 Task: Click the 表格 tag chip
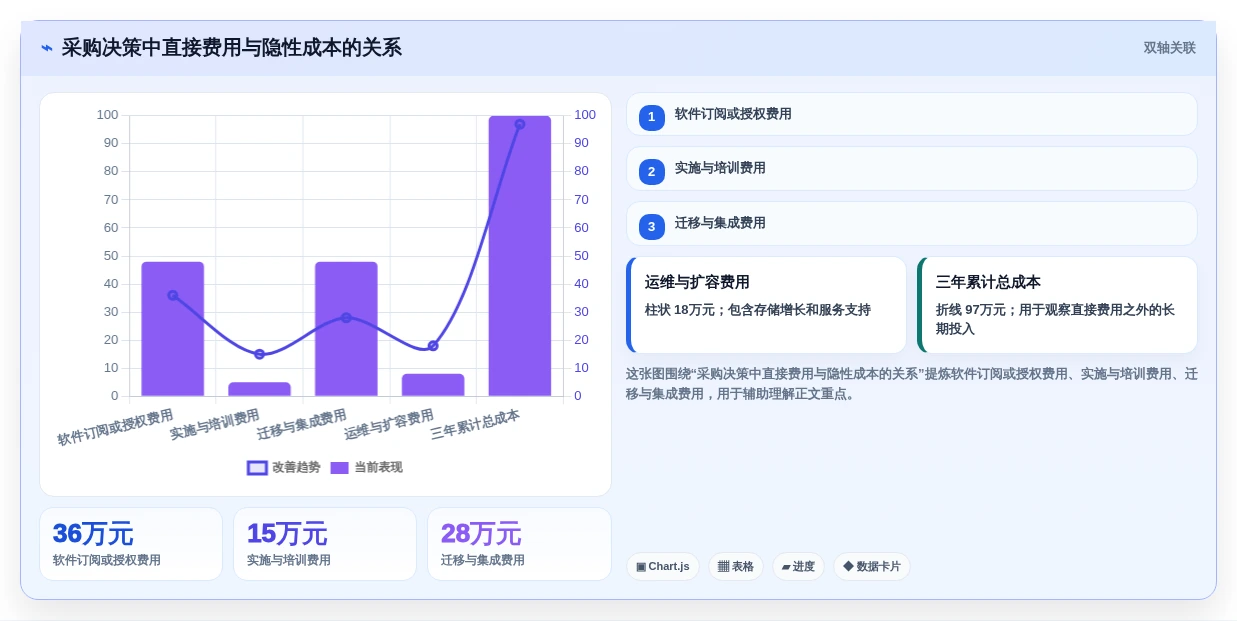735,566
